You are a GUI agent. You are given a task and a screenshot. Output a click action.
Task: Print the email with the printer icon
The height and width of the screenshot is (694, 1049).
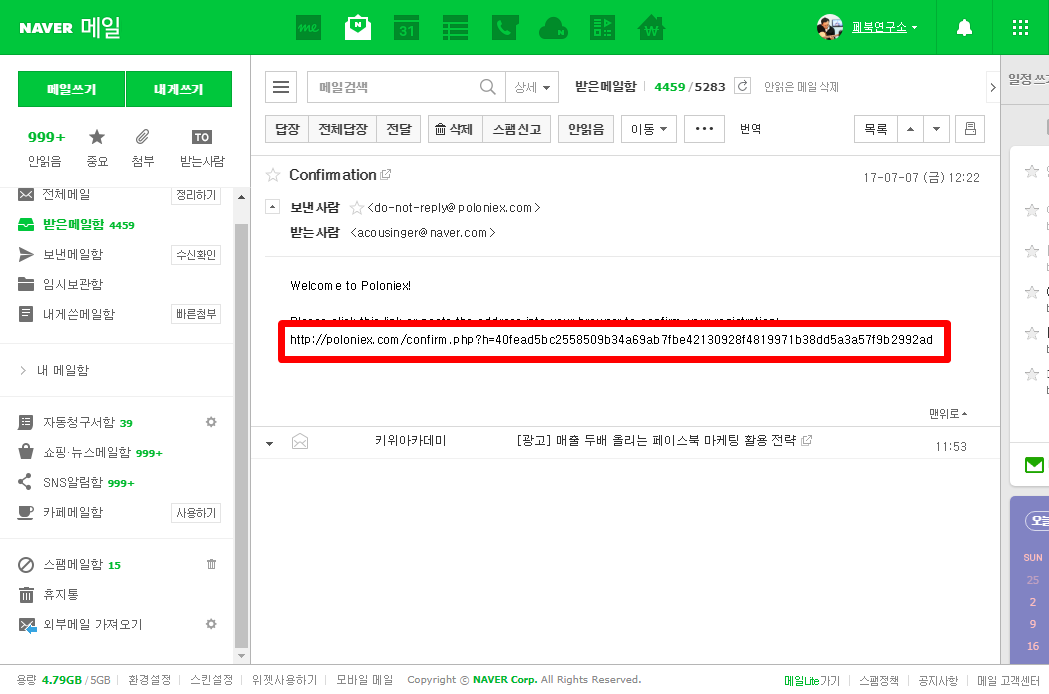(970, 128)
